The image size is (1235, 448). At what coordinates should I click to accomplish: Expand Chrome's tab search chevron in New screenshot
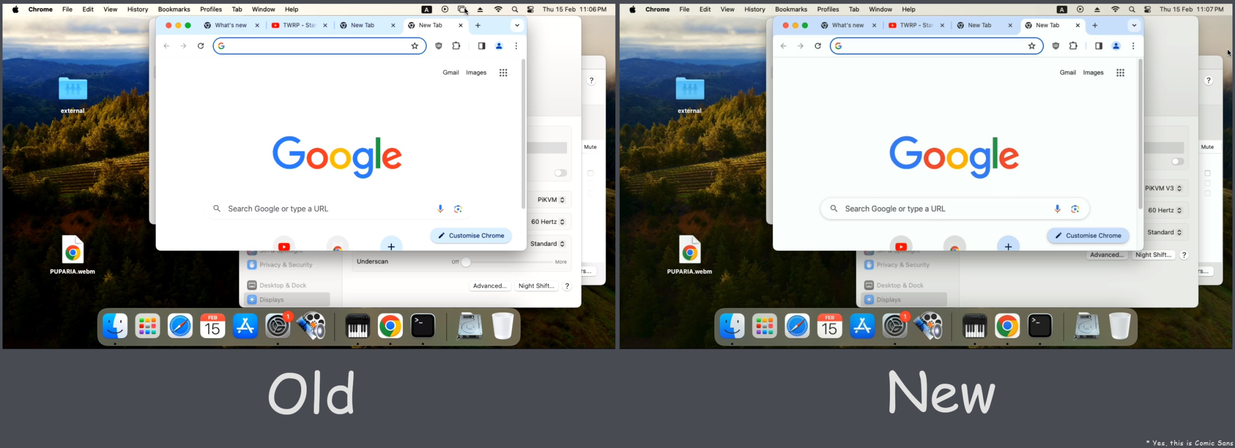click(1133, 25)
